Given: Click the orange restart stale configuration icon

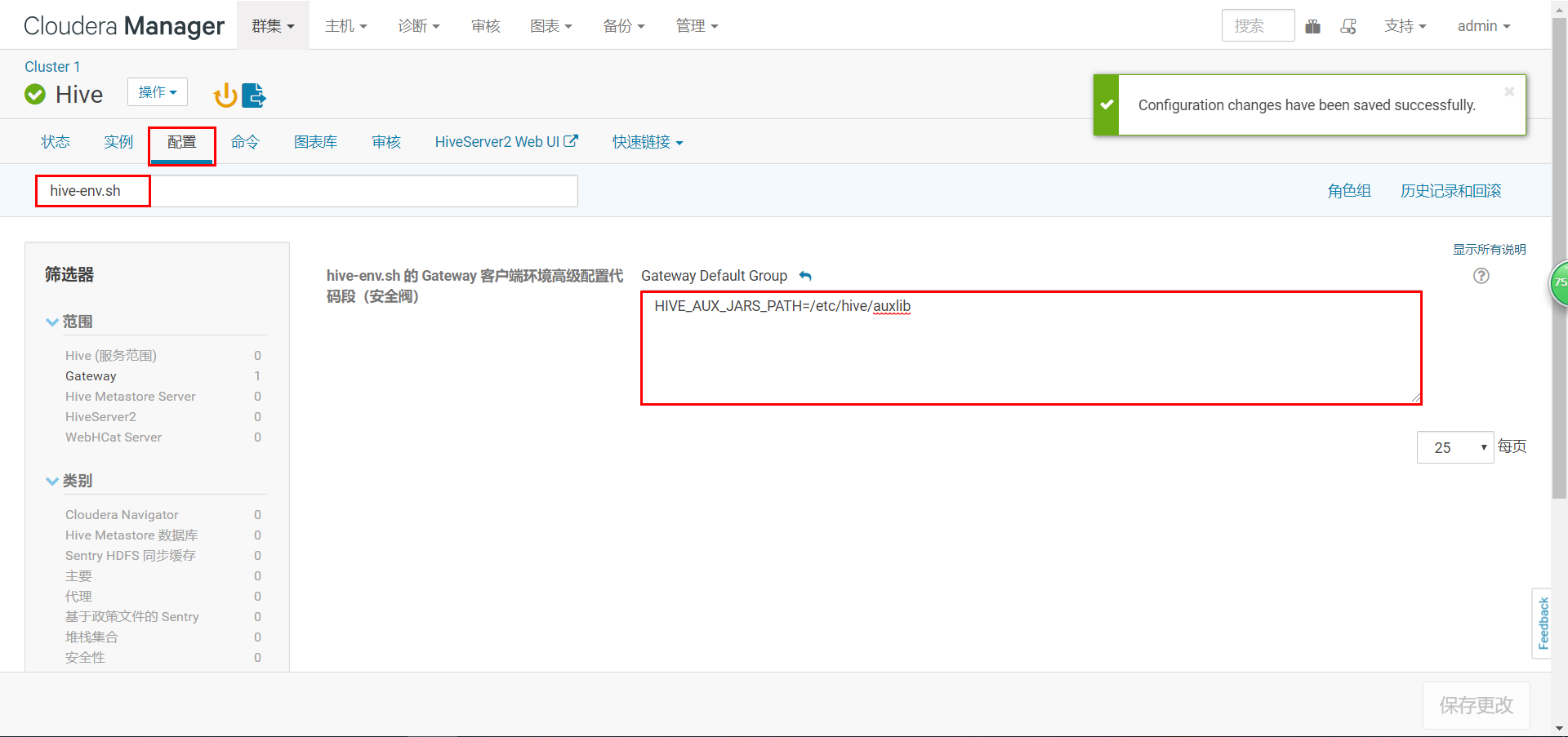Looking at the screenshot, I should [225, 95].
